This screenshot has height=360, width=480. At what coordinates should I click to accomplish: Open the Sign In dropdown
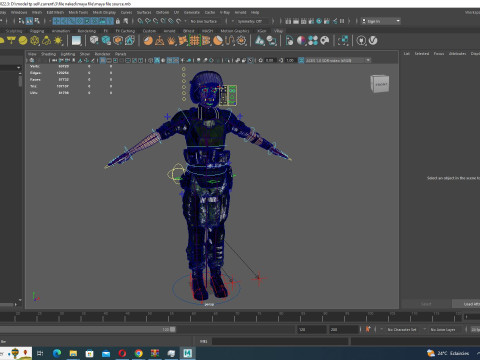click(x=381, y=21)
